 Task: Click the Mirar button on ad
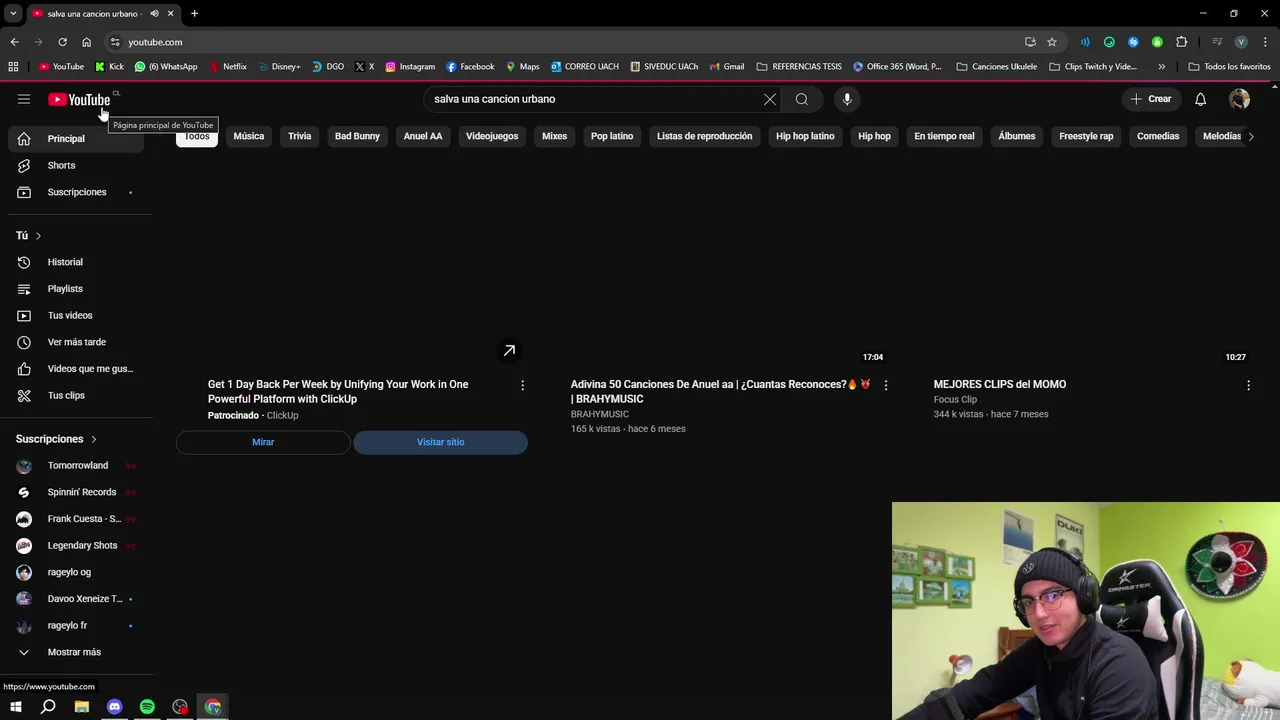[263, 442]
